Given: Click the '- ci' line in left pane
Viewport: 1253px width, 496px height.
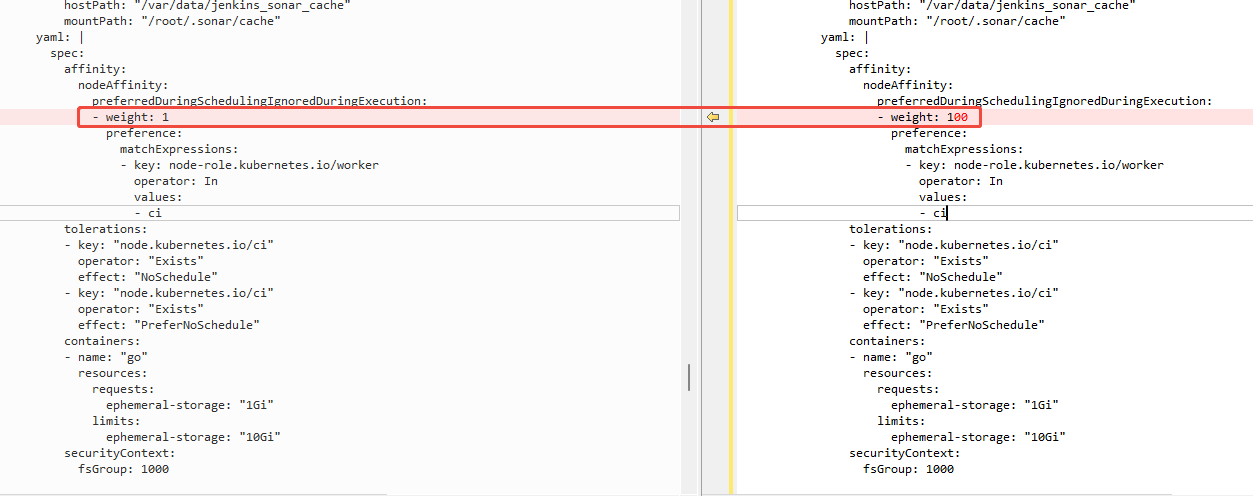Looking at the screenshot, I should click(148, 213).
